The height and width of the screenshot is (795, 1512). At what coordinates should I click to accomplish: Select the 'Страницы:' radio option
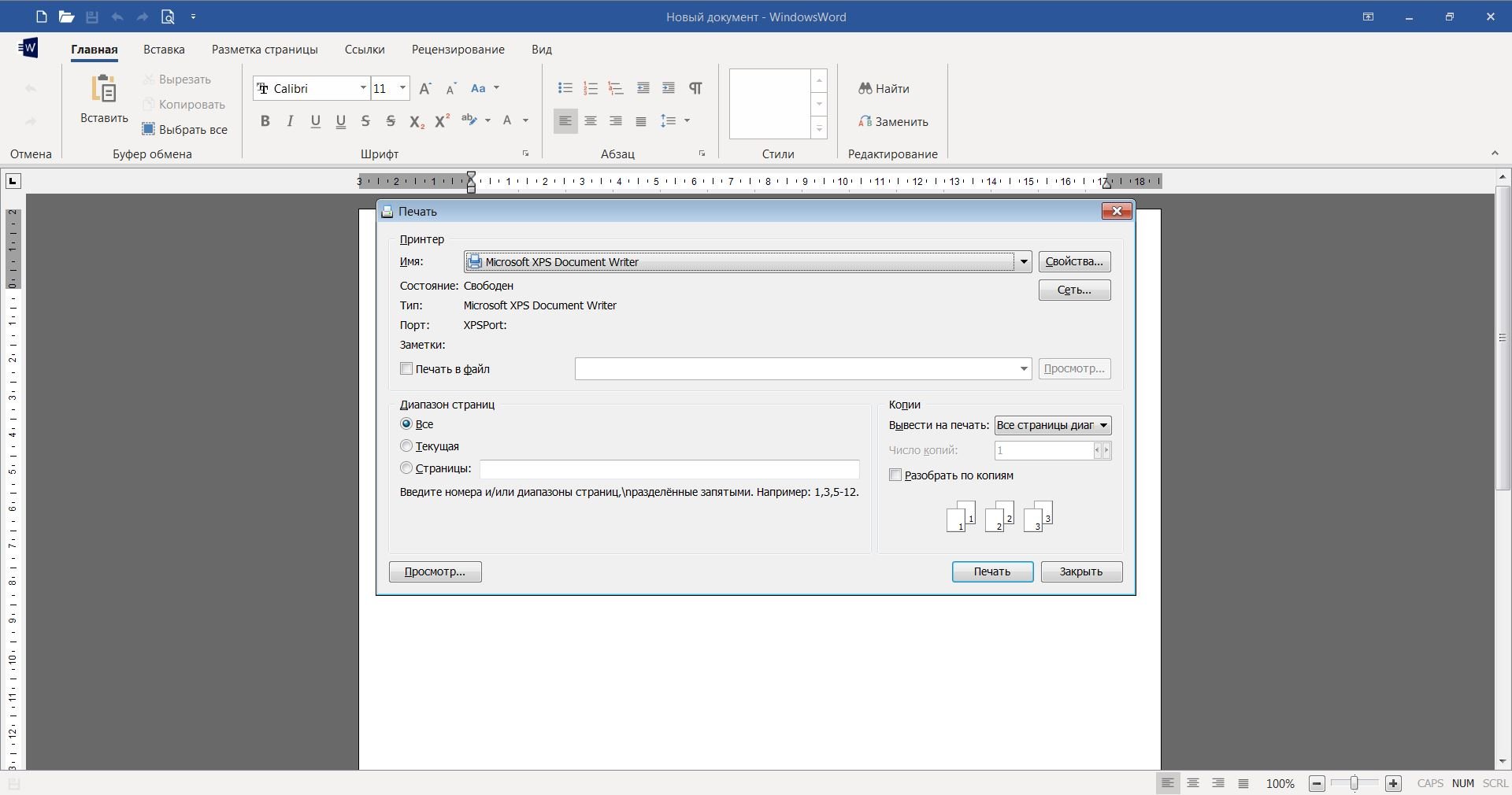[406, 468]
